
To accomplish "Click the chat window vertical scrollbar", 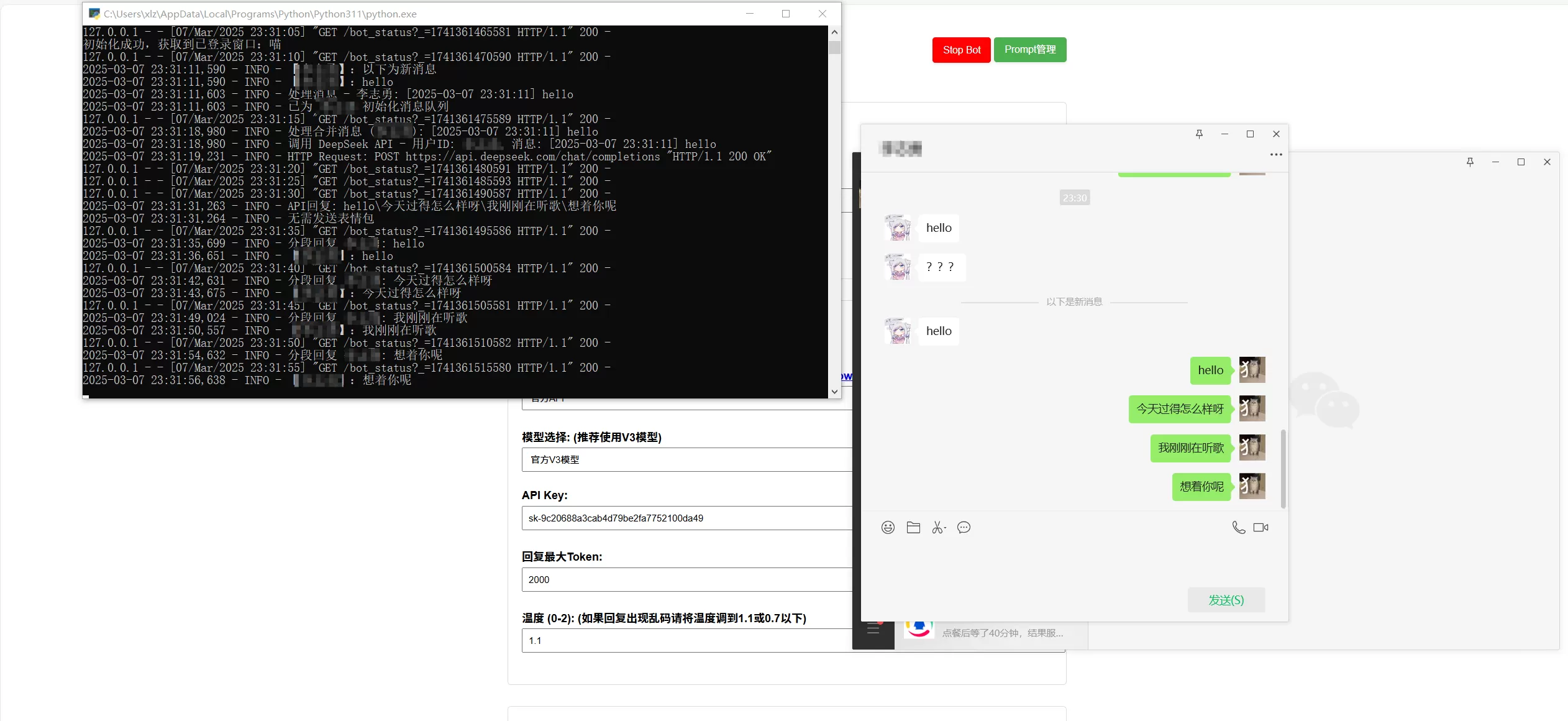I will (x=1283, y=469).
